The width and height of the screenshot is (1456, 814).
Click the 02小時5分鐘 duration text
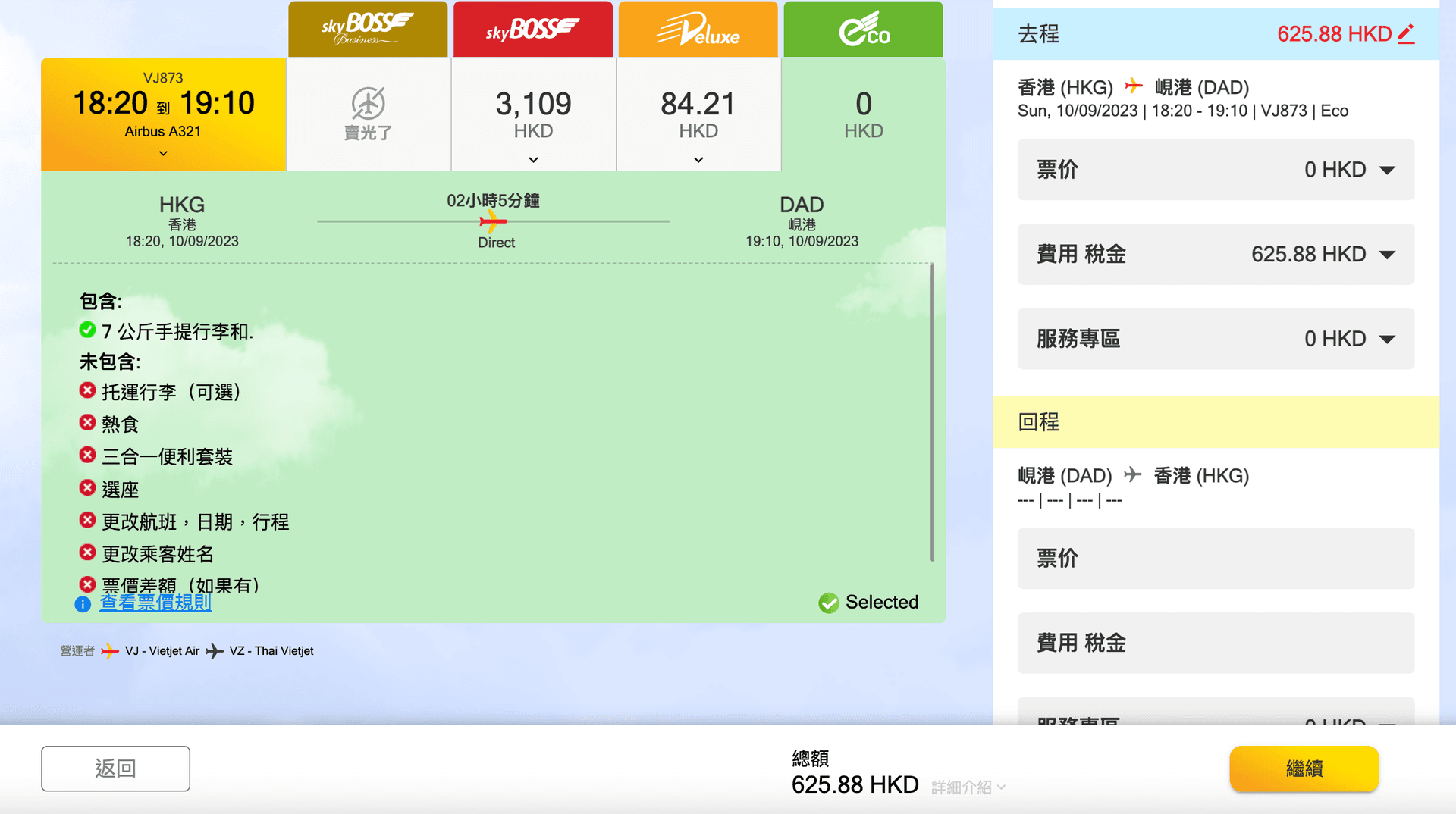click(x=493, y=200)
